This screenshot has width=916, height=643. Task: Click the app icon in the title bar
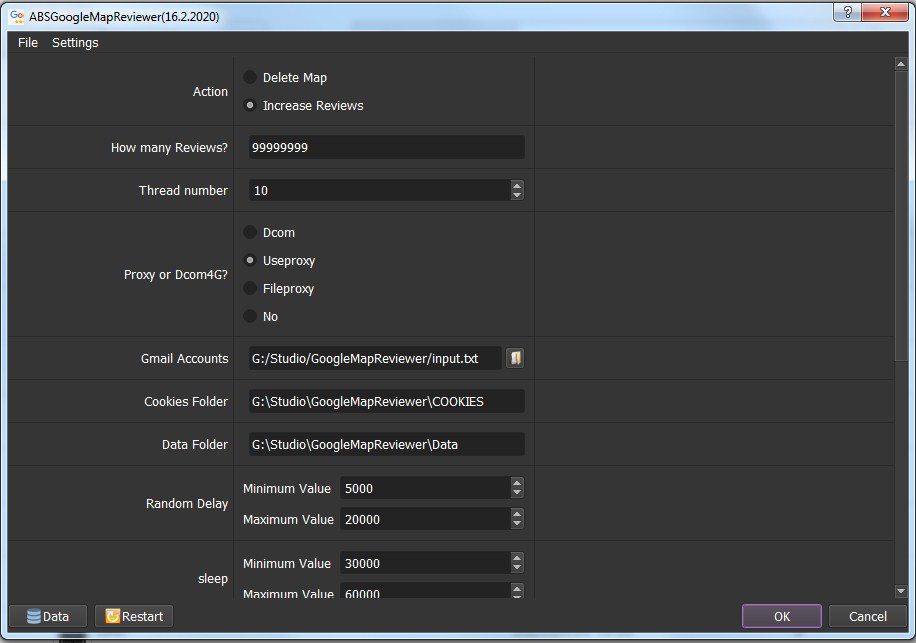click(x=17, y=16)
